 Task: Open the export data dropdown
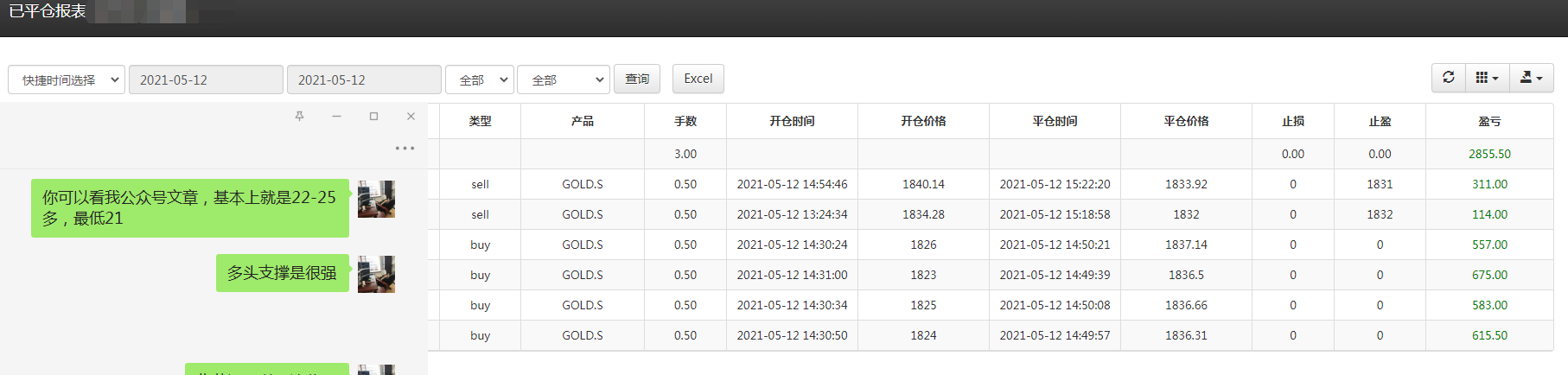(1531, 78)
